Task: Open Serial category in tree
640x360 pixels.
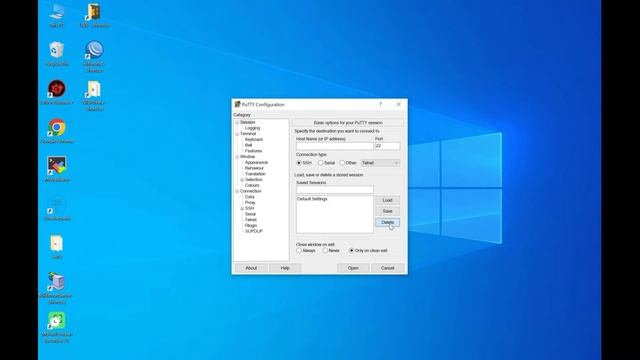Action: [250, 214]
